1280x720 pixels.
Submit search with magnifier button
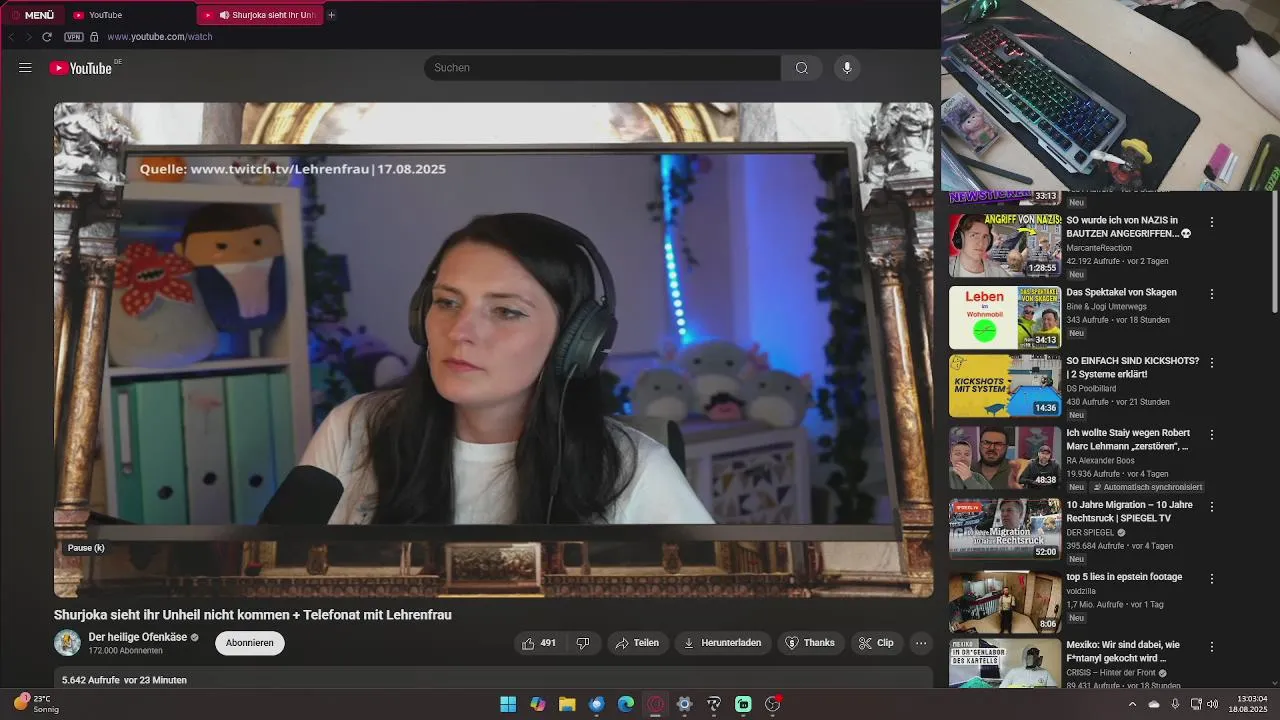(801, 68)
